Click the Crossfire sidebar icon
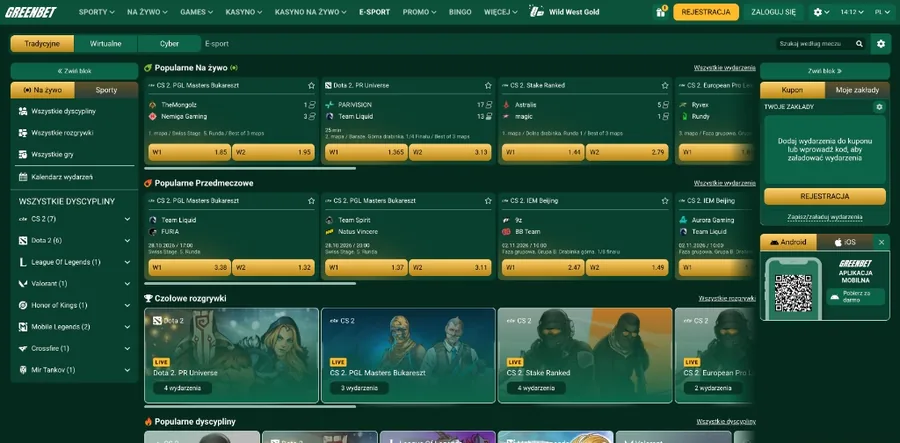The image size is (900, 443). coord(23,348)
